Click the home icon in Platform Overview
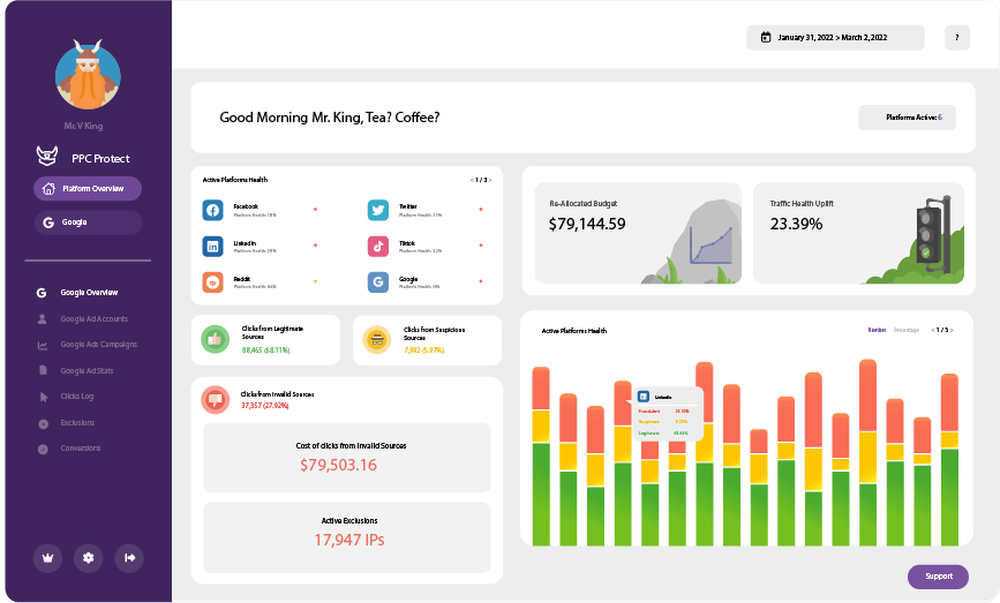The width and height of the screenshot is (1000, 603). (48, 189)
